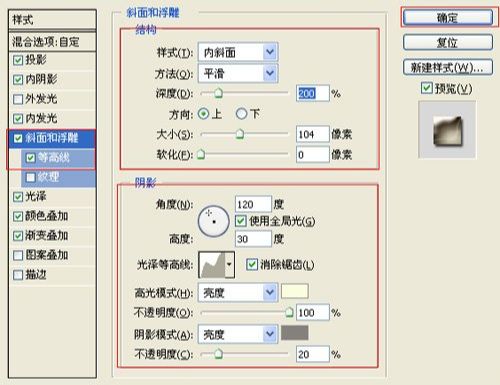Open the 样式(T) 内斜面 dropdown
The height and width of the screenshot is (385, 500).
pos(238,52)
